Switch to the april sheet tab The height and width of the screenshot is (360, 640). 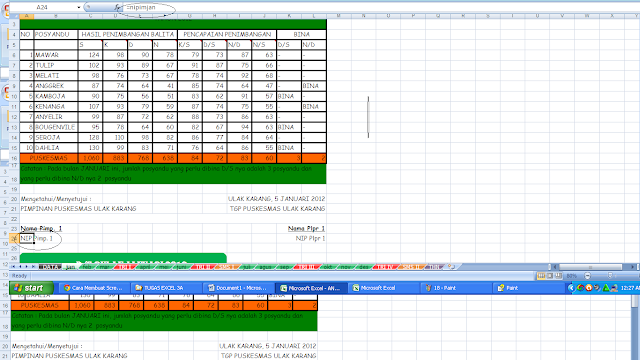coord(145,267)
